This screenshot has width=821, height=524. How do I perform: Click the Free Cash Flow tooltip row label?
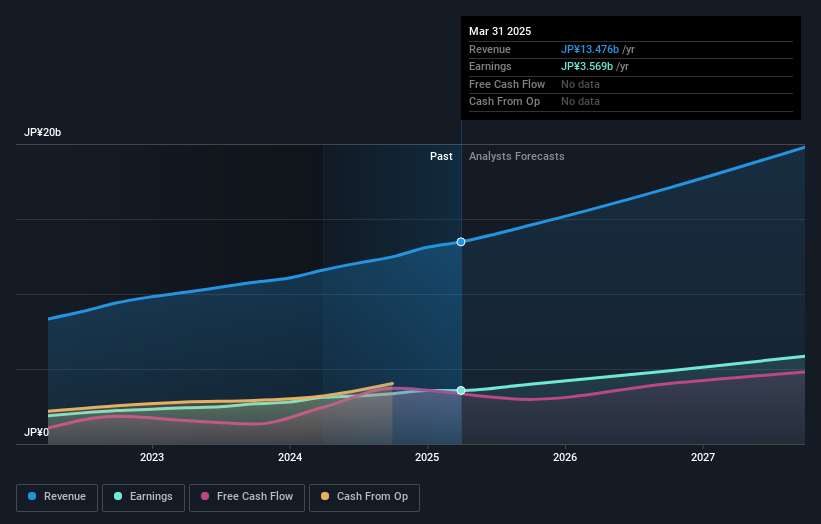[x=507, y=84]
